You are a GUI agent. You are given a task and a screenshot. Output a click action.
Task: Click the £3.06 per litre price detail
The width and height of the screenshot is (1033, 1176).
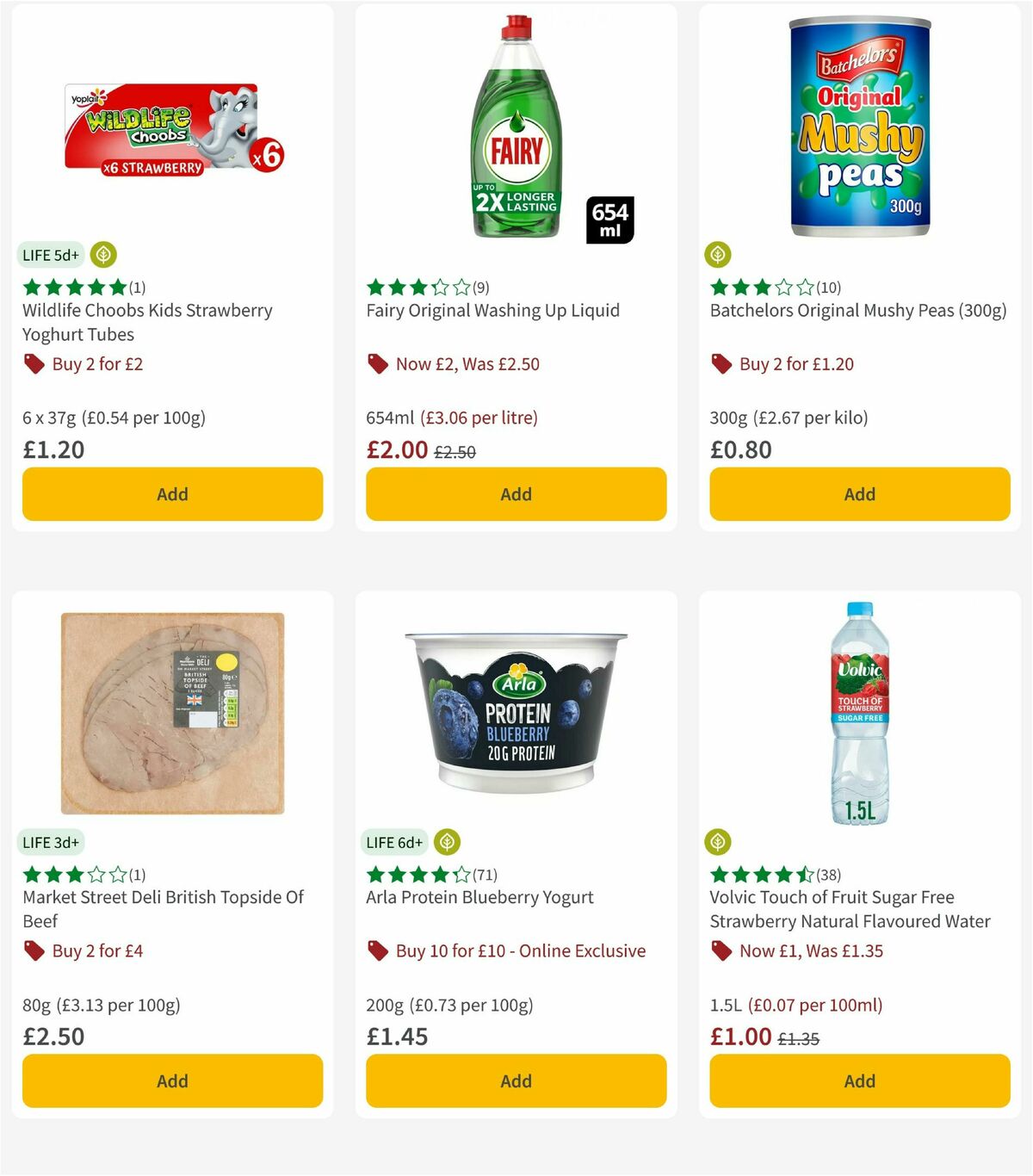point(479,418)
